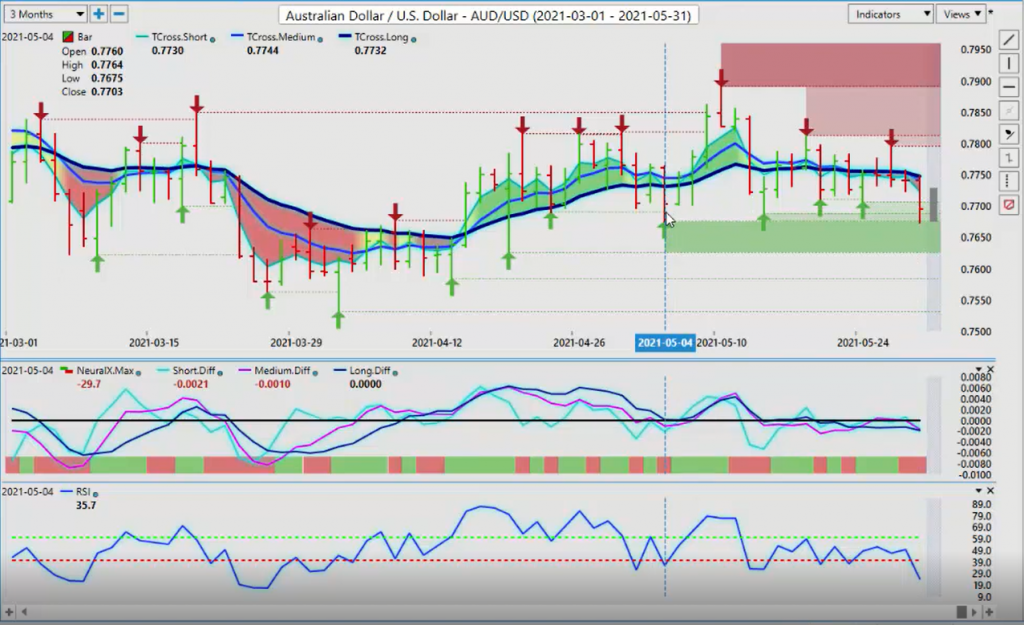
Task: Select the horizontal line drawing tool
Action: [x=1008, y=86]
